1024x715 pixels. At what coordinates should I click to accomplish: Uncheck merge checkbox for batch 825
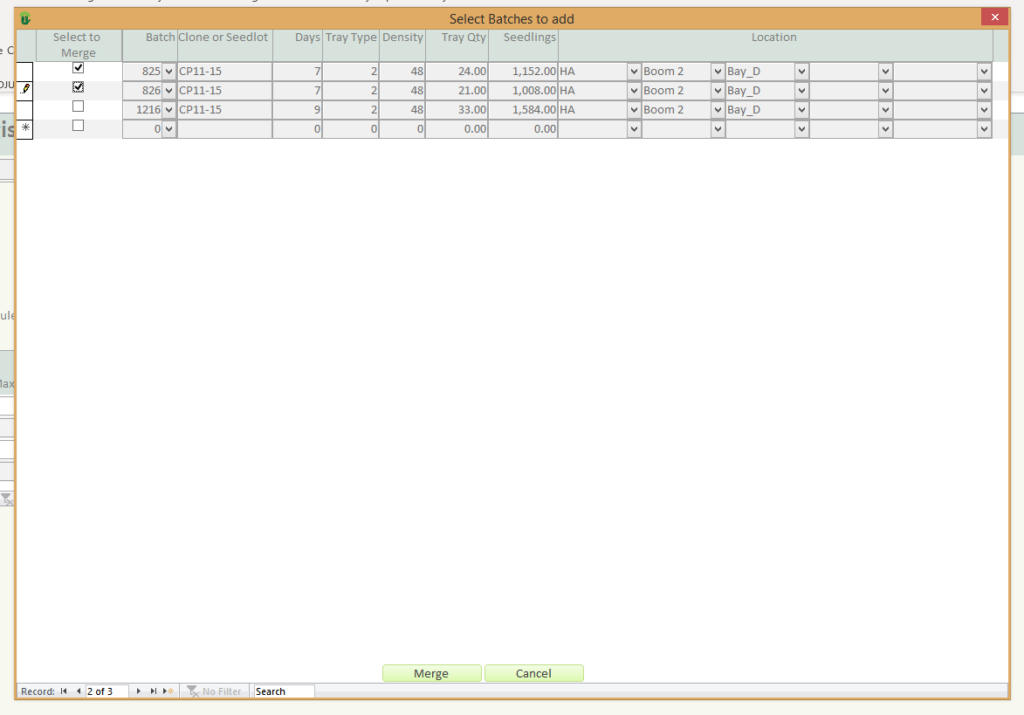pos(78,68)
